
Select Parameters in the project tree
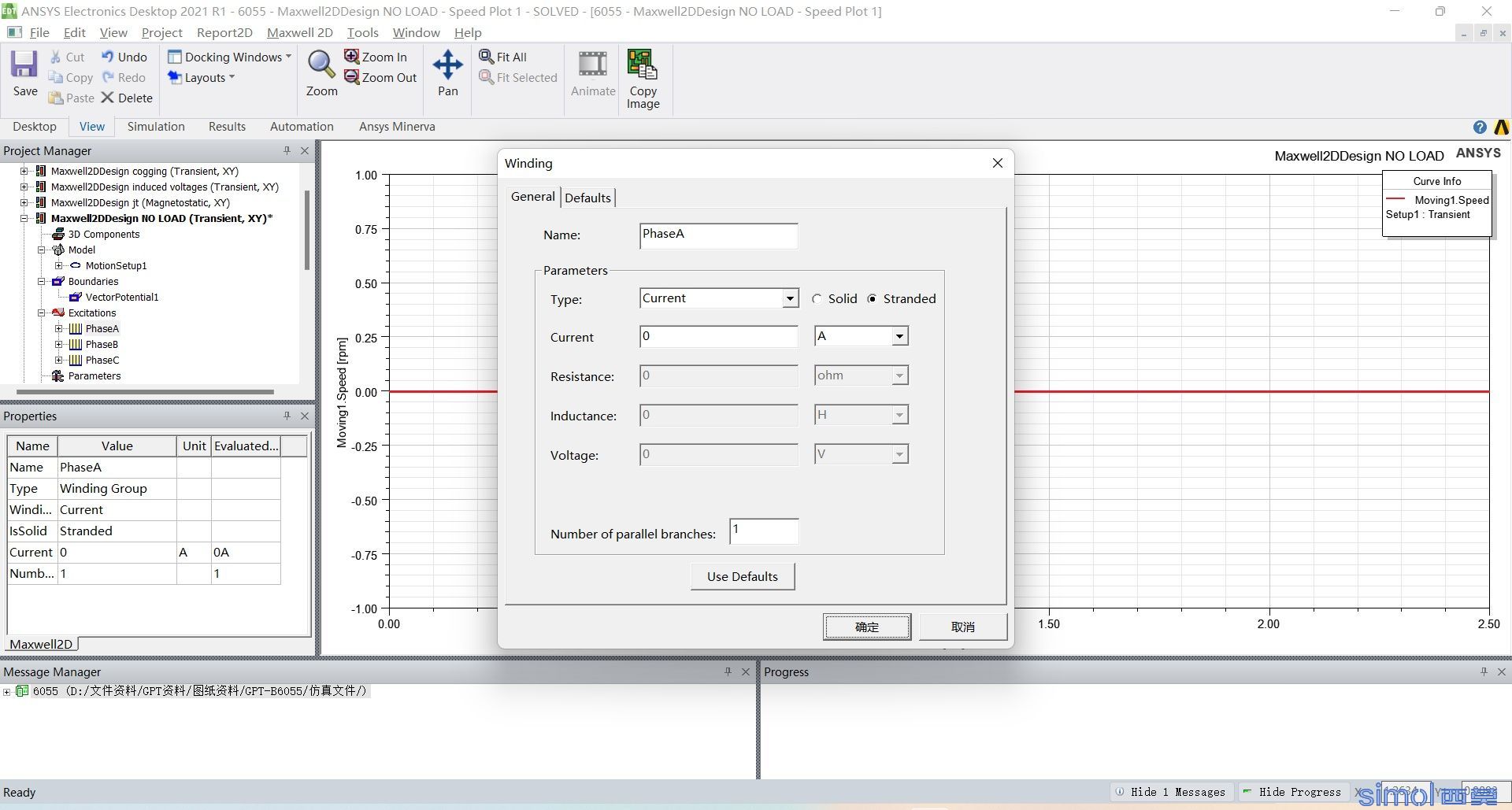pos(94,376)
